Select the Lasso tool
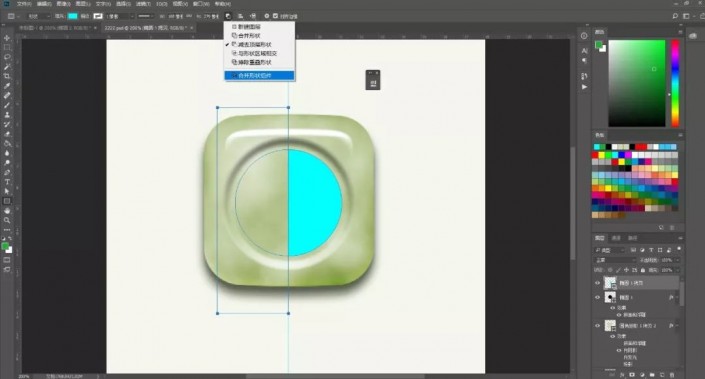This screenshot has width=705, height=379. click(7, 57)
